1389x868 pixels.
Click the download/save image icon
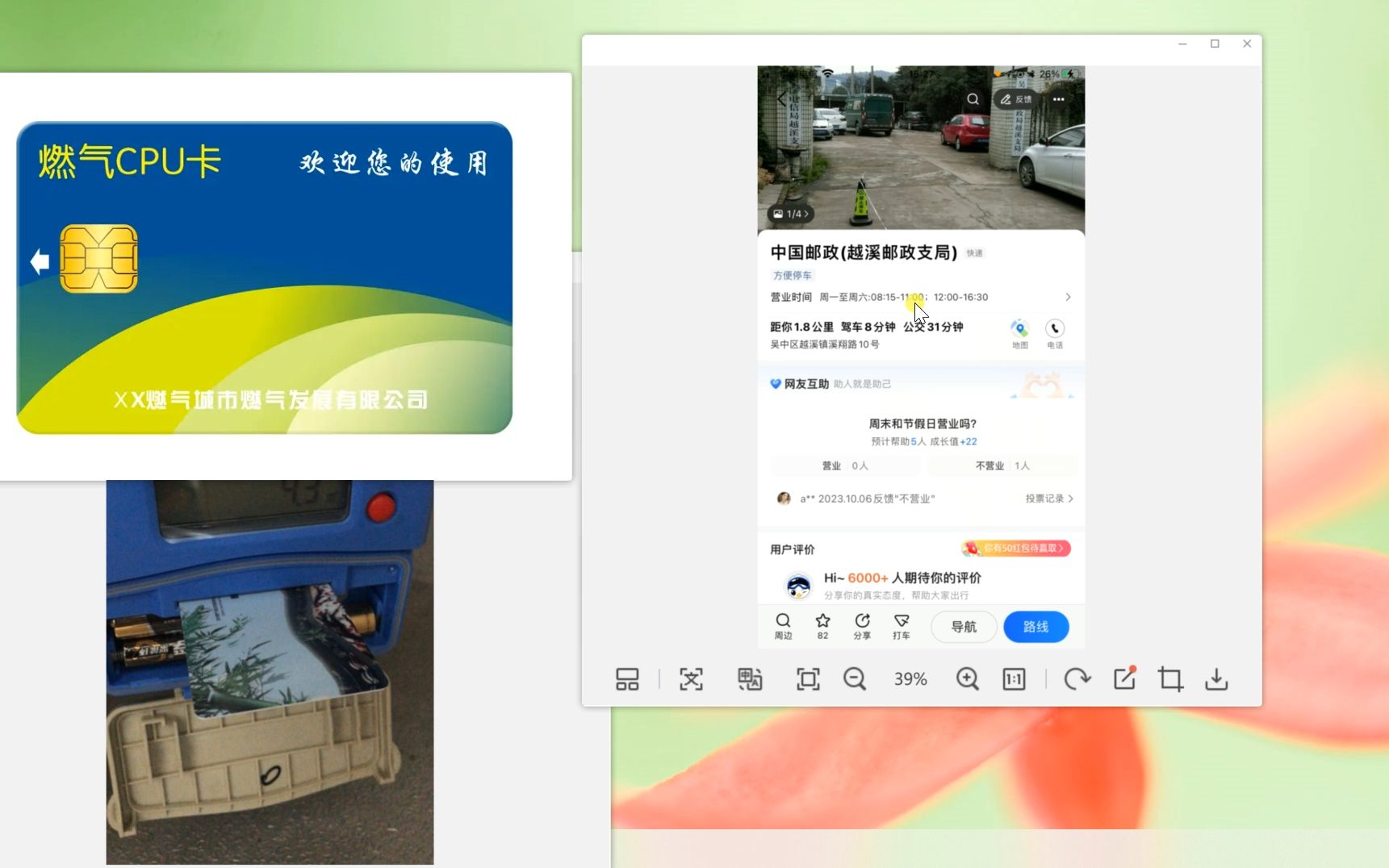pyautogui.click(x=1216, y=679)
